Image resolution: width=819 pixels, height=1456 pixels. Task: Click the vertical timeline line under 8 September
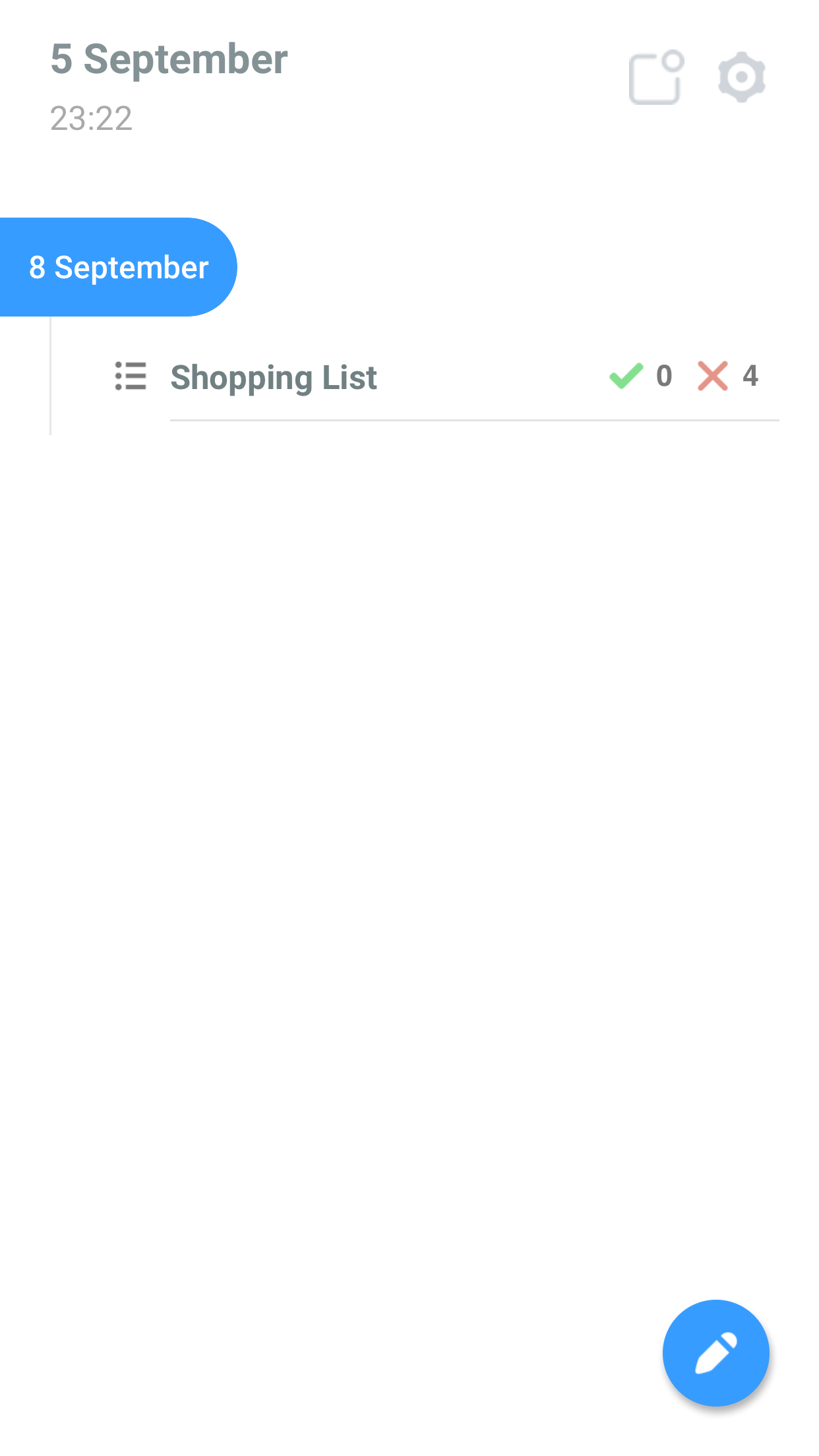coord(50,376)
